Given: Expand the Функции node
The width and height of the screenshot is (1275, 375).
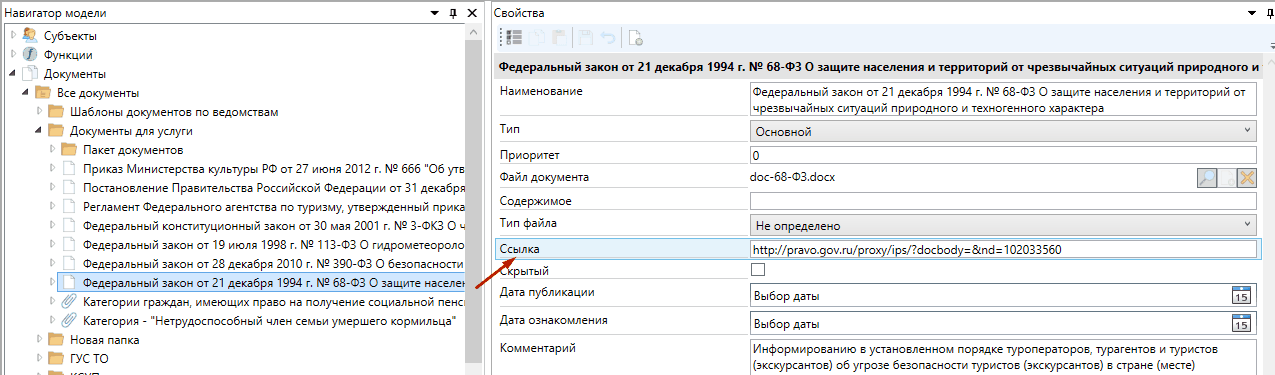Looking at the screenshot, I should (x=13, y=55).
